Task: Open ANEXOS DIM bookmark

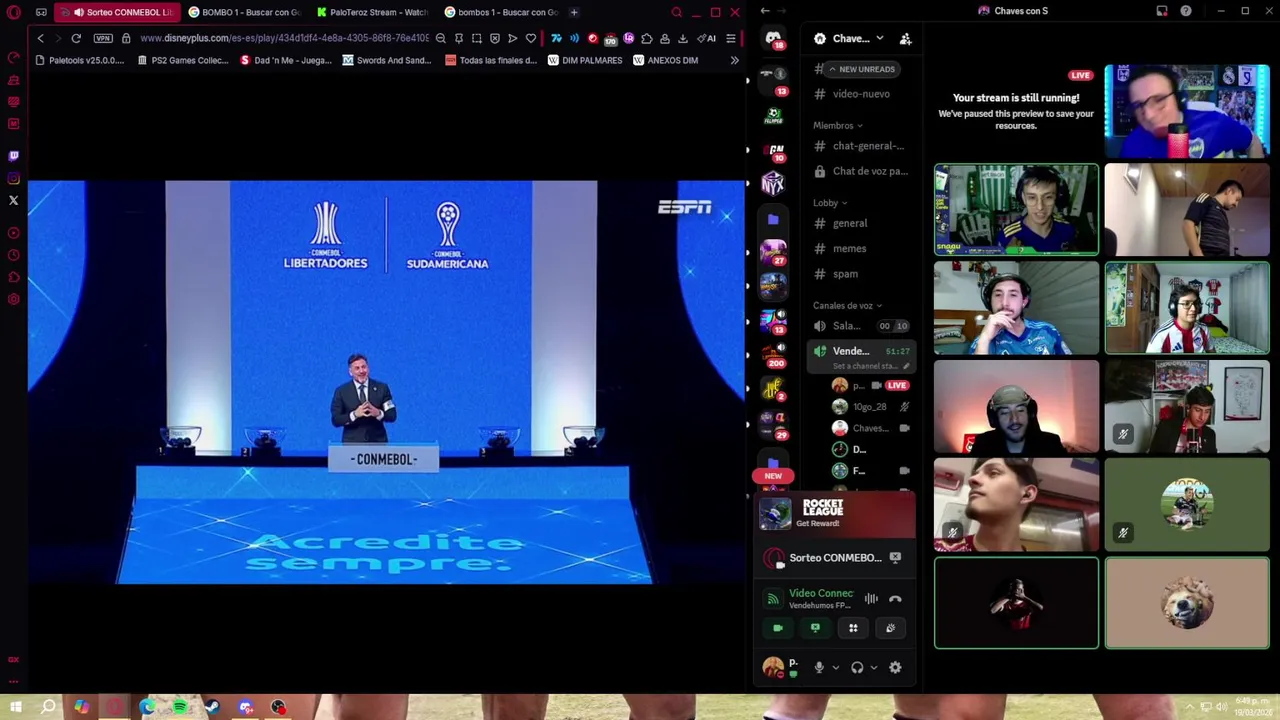Action: (665, 60)
